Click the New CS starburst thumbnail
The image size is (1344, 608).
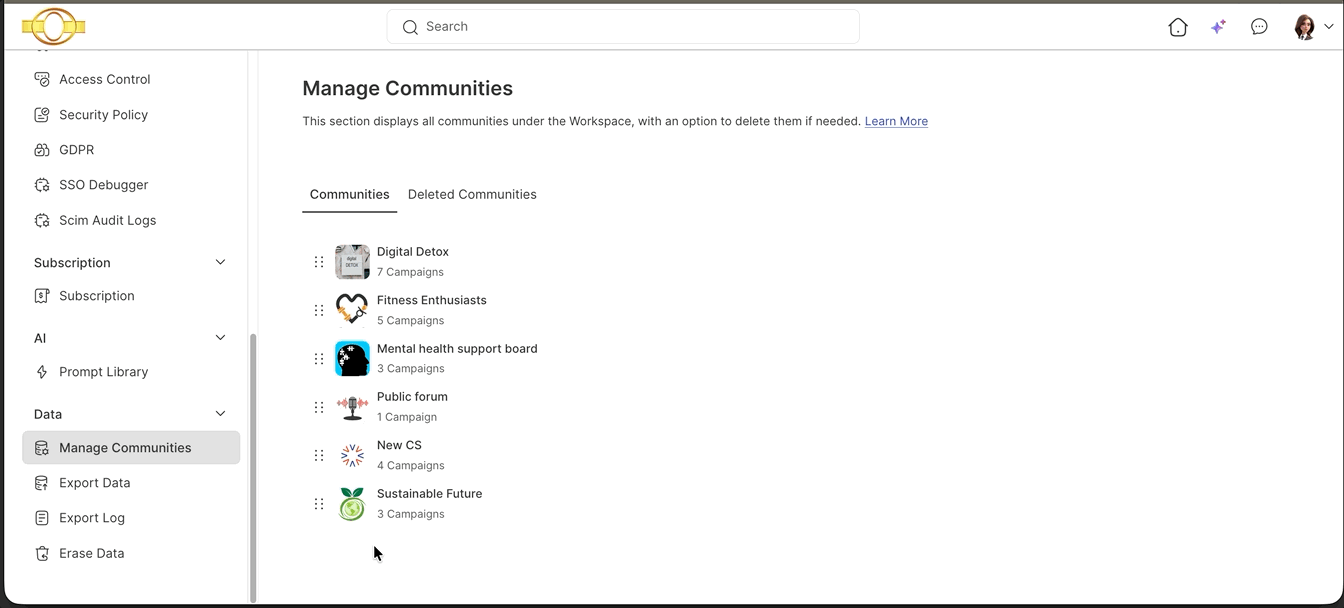[x=352, y=455]
